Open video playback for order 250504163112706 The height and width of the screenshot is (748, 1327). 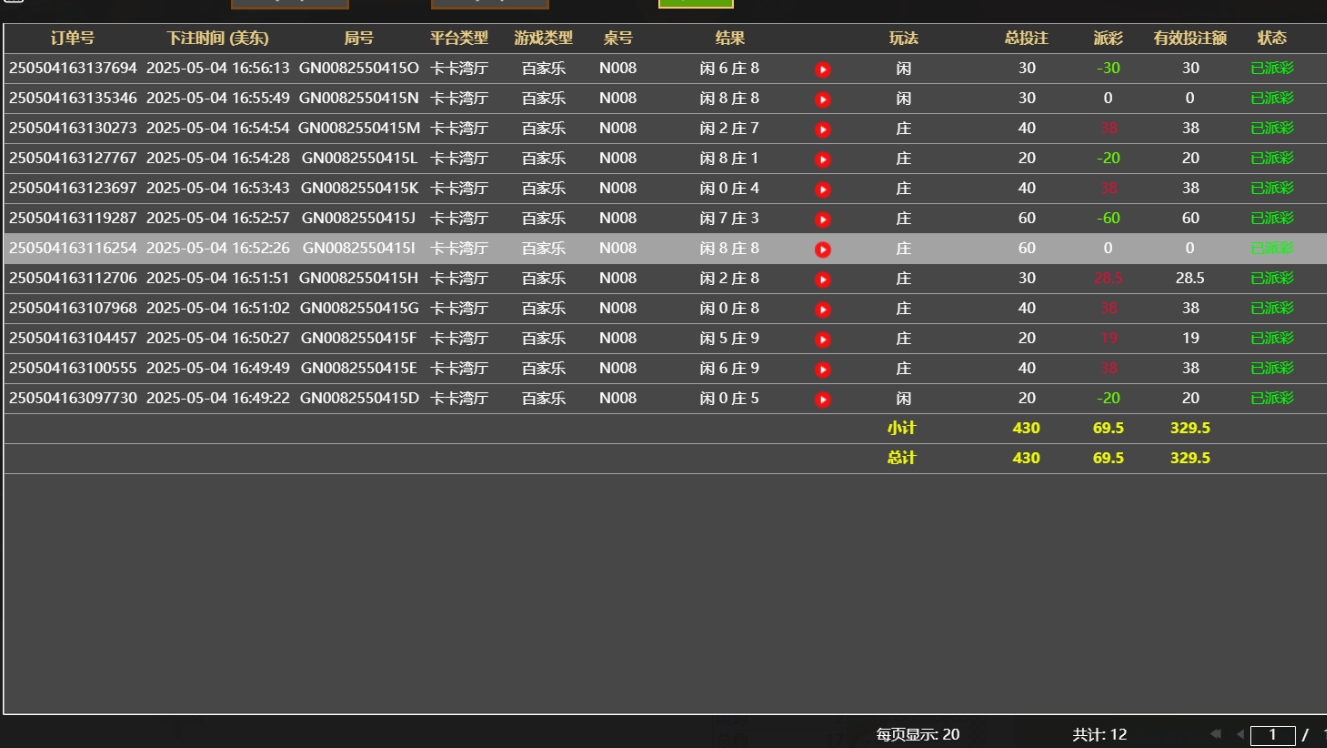pyautogui.click(x=822, y=278)
